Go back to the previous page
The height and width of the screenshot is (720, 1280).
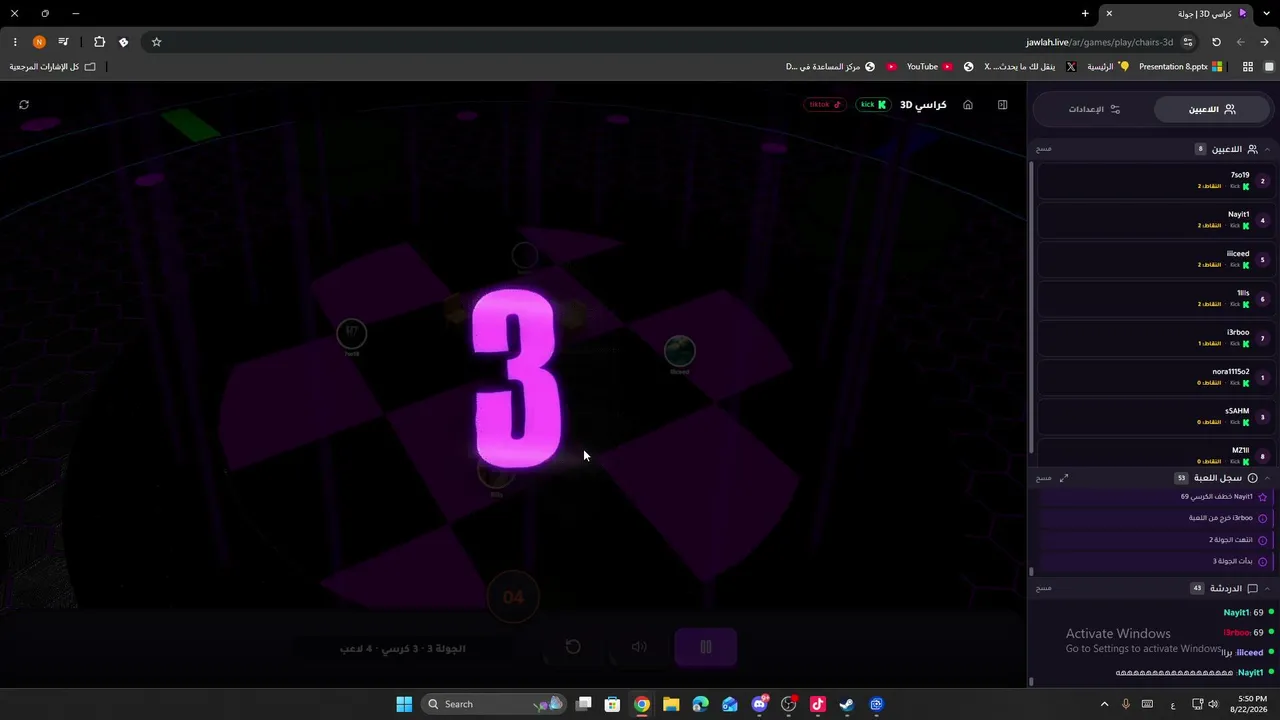click(x=1265, y=42)
